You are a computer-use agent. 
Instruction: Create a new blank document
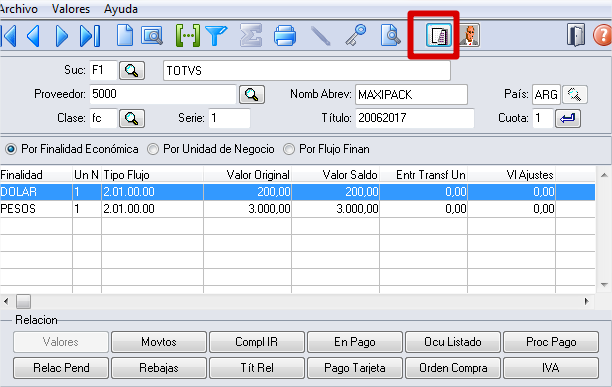[125, 36]
